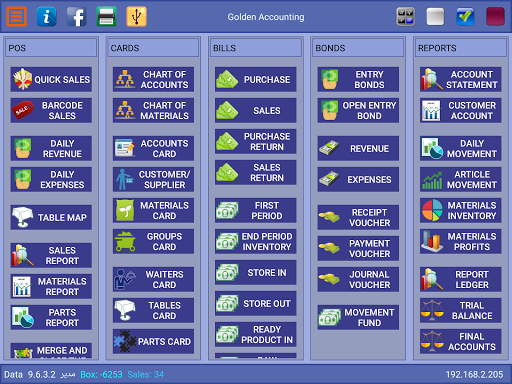Screen dimensions: 512x384
Task: Click the blue checkmark icon
Action: (465, 16)
